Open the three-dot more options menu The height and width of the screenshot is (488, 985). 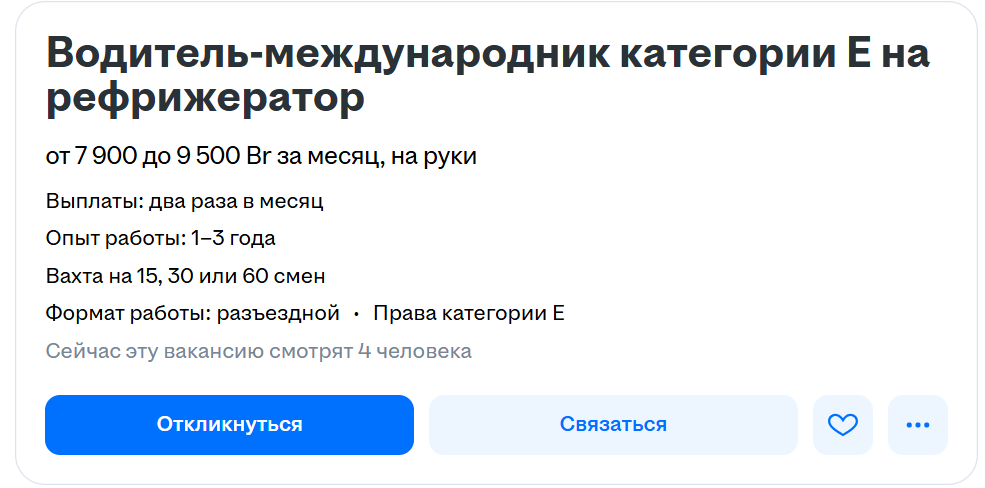point(917,425)
